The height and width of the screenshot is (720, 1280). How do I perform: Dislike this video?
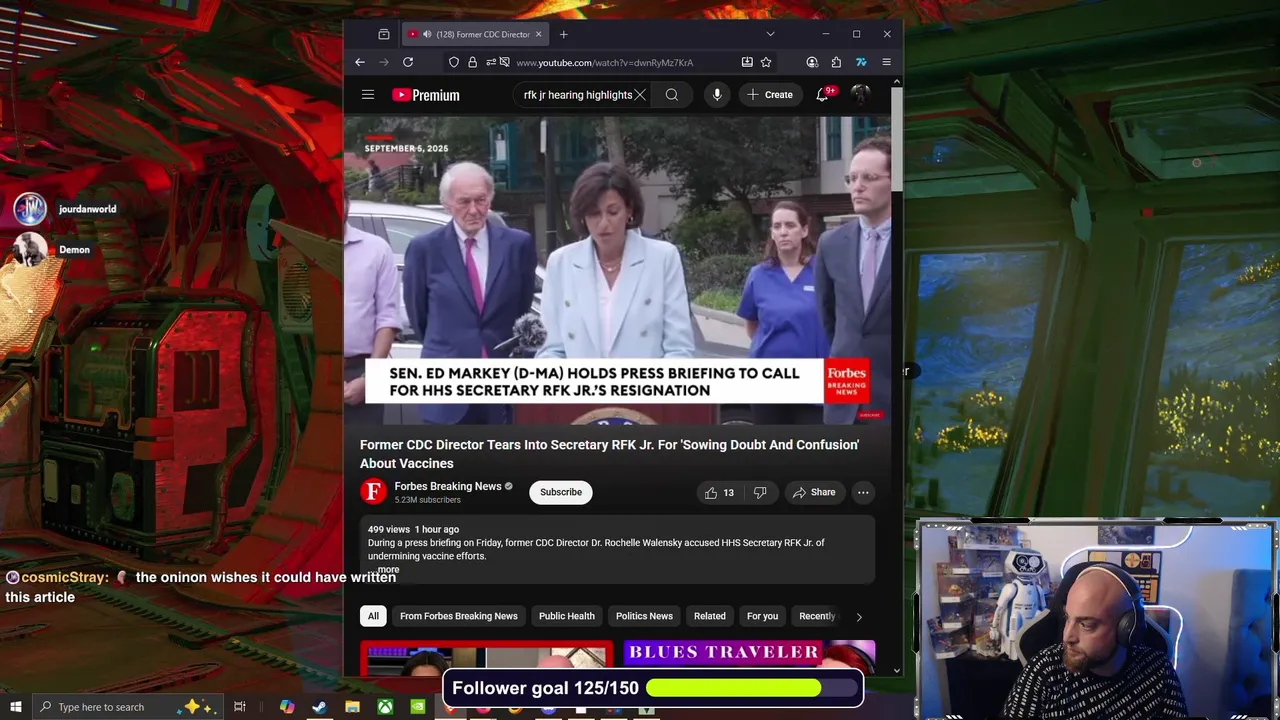(x=760, y=492)
